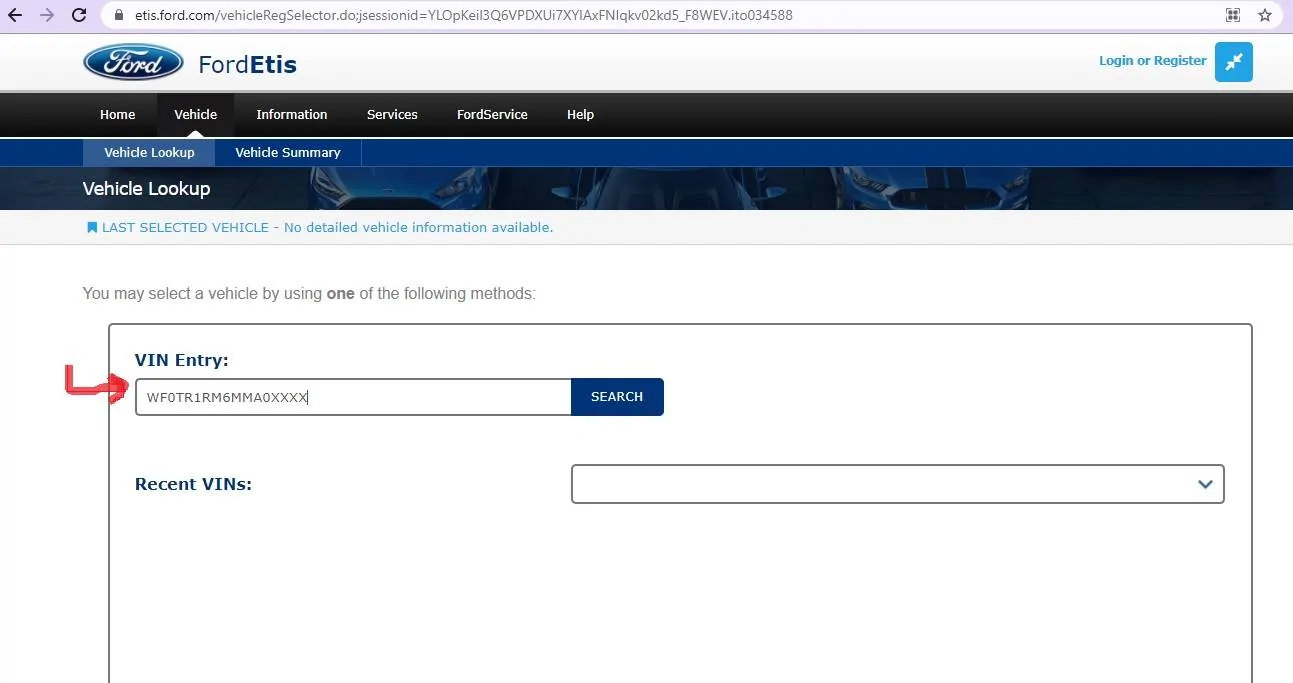Click the FordEtis title text
The image size is (1293, 683).
(247, 65)
